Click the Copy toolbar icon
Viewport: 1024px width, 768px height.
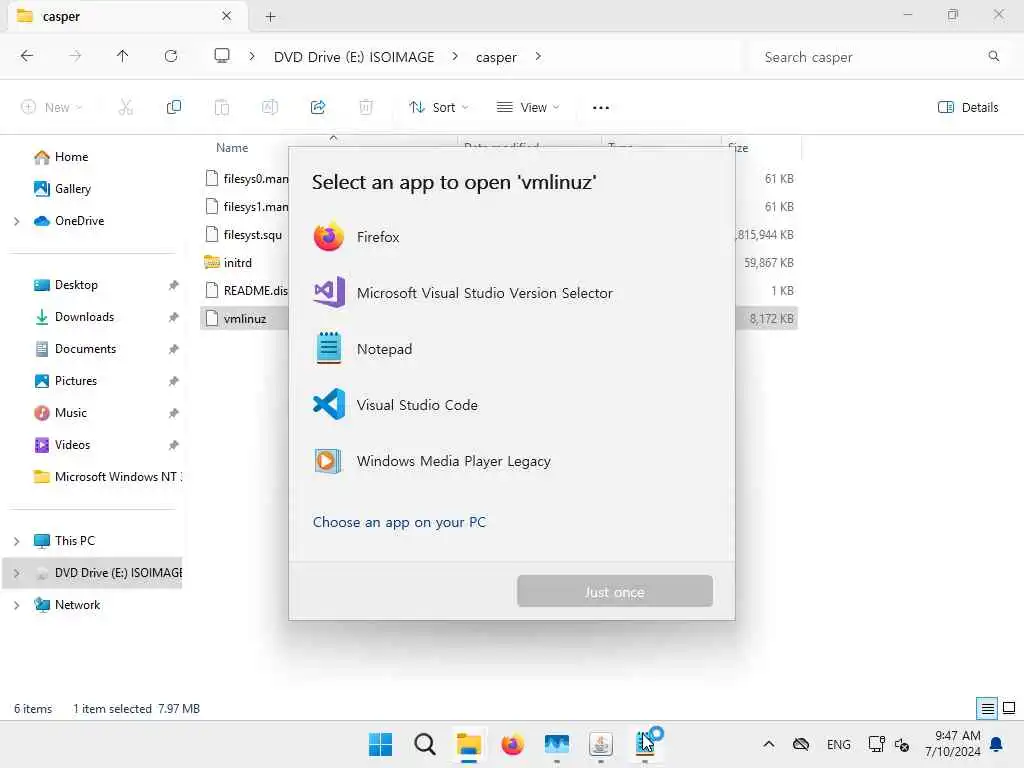(174, 107)
